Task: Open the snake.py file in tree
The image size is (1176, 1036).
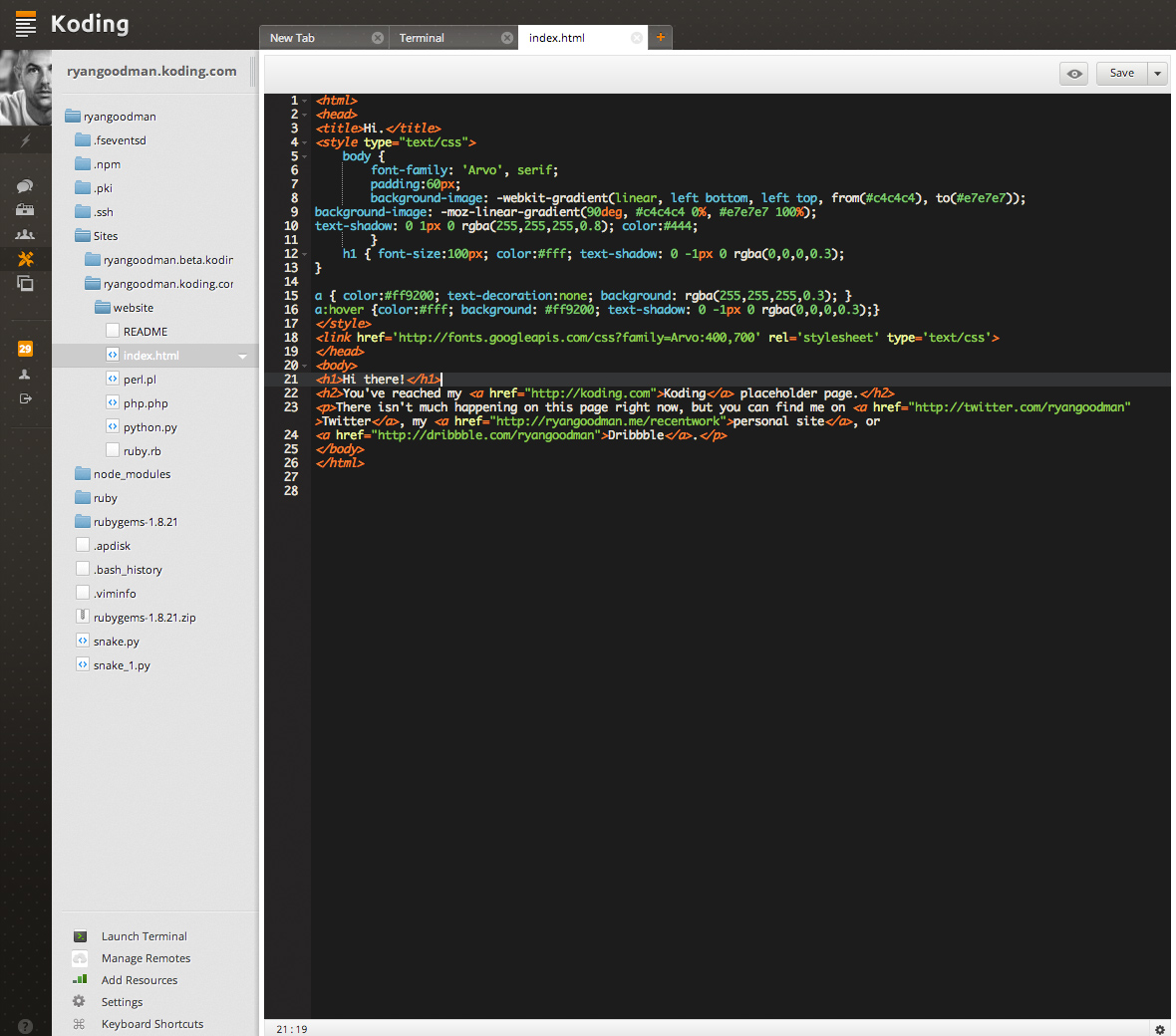Action: coord(116,642)
